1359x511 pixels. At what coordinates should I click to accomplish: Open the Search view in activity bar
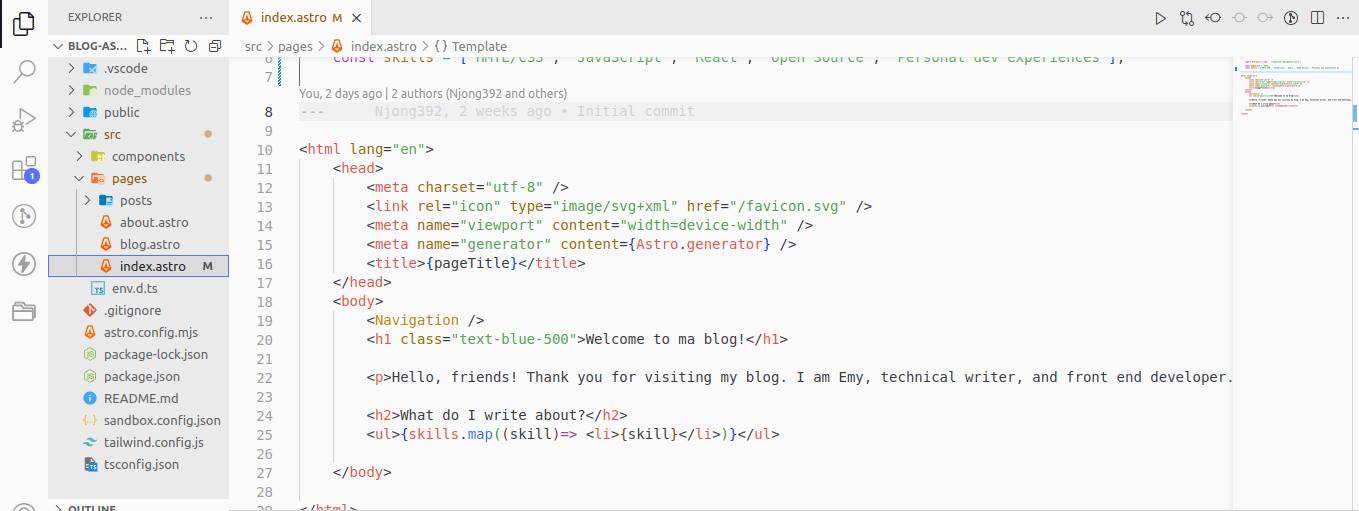(24, 71)
